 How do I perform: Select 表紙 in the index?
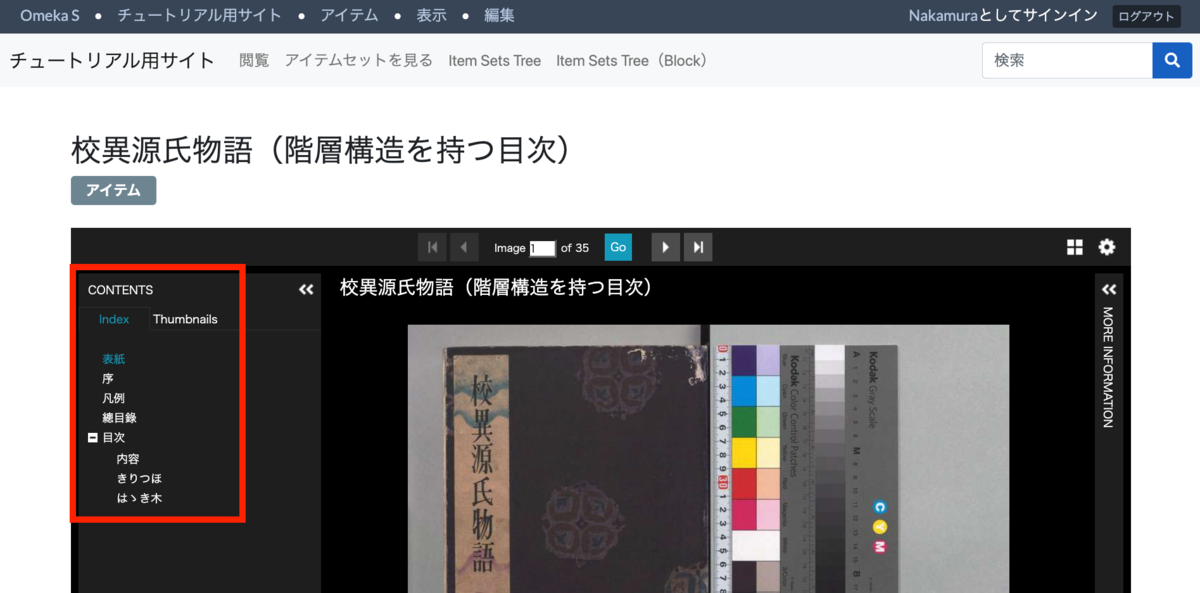click(114, 359)
